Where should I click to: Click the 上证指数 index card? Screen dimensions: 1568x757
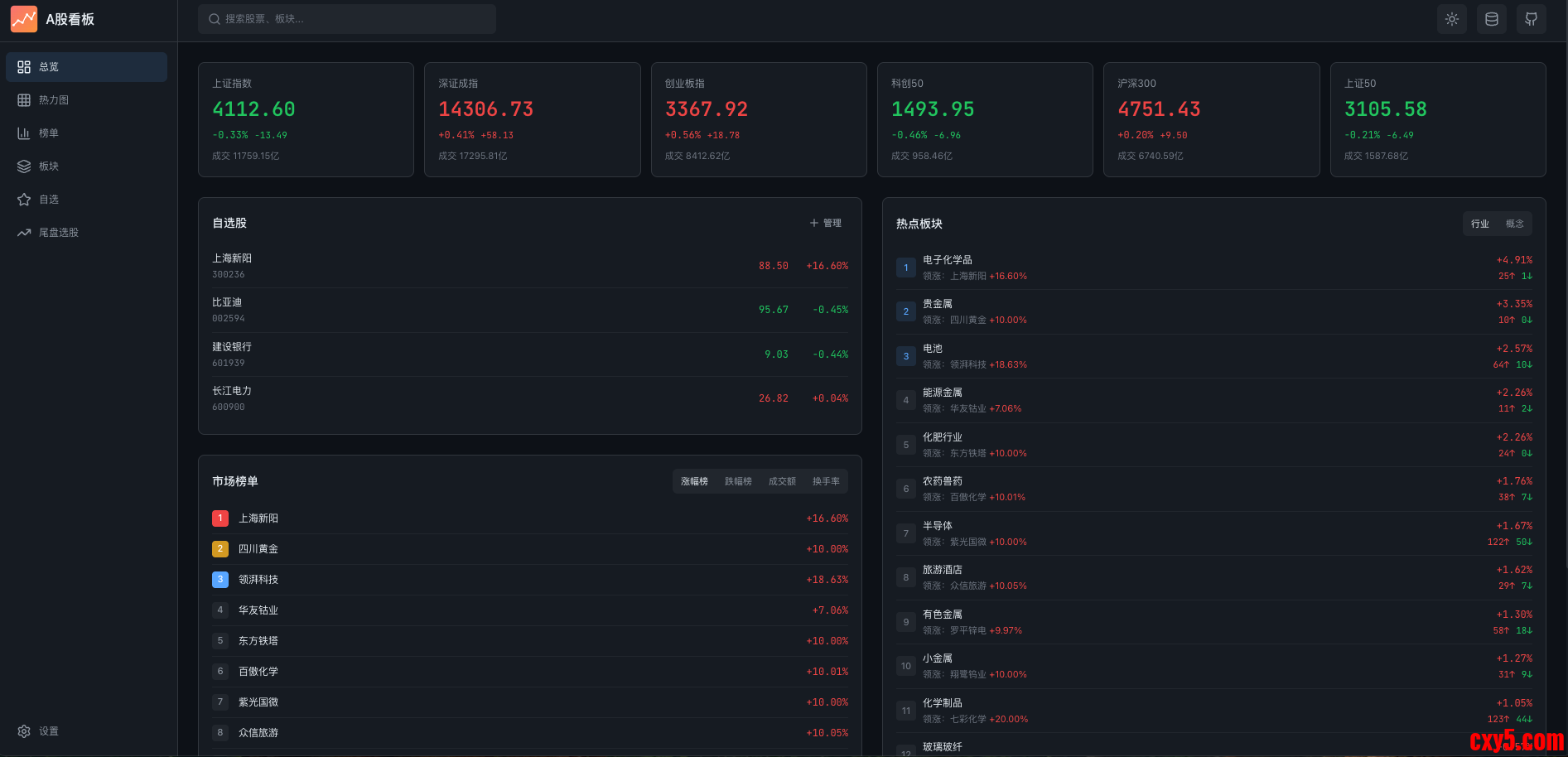click(306, 119)
